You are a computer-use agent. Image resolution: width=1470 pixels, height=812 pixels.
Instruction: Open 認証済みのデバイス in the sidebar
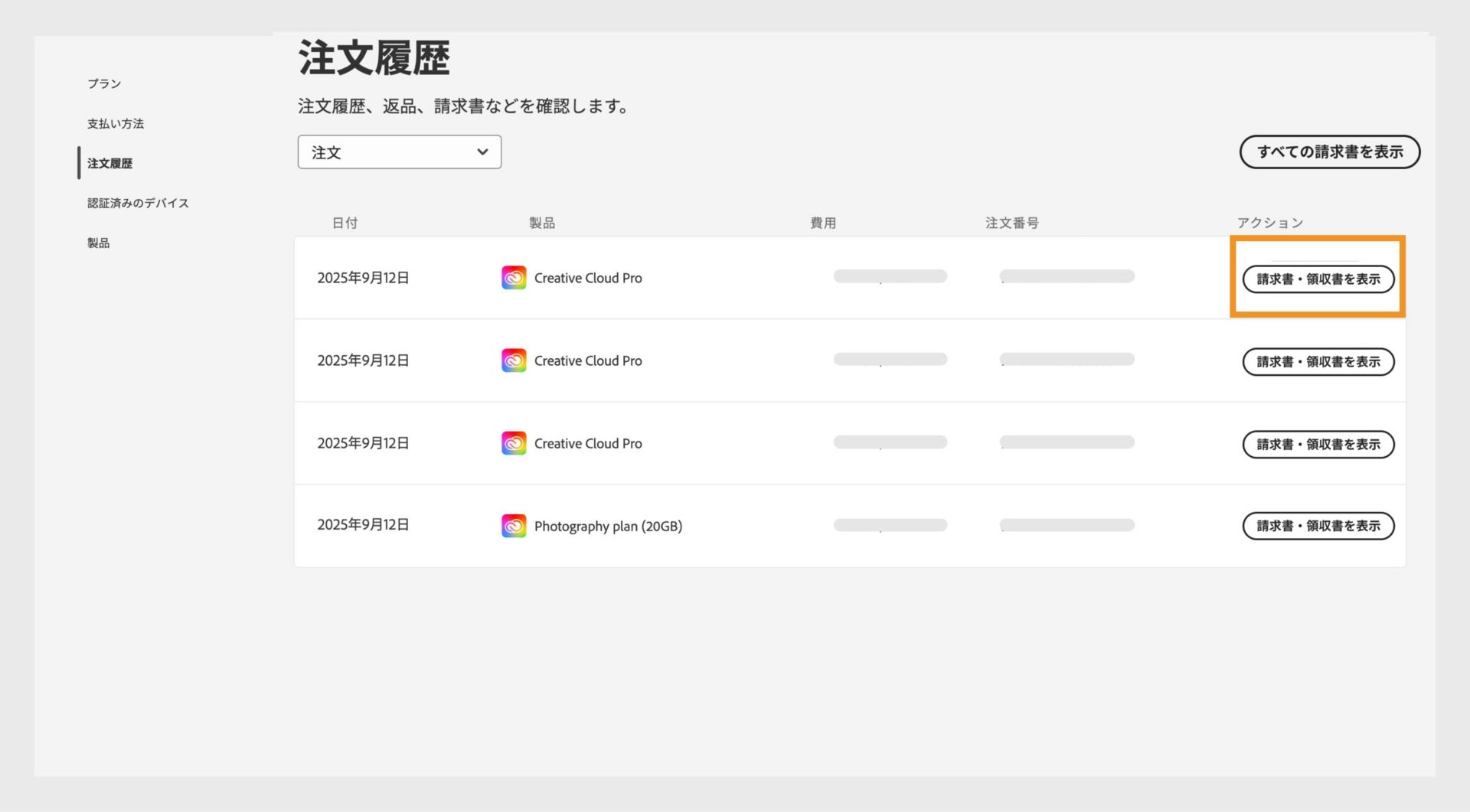click(x=138, y=203)
